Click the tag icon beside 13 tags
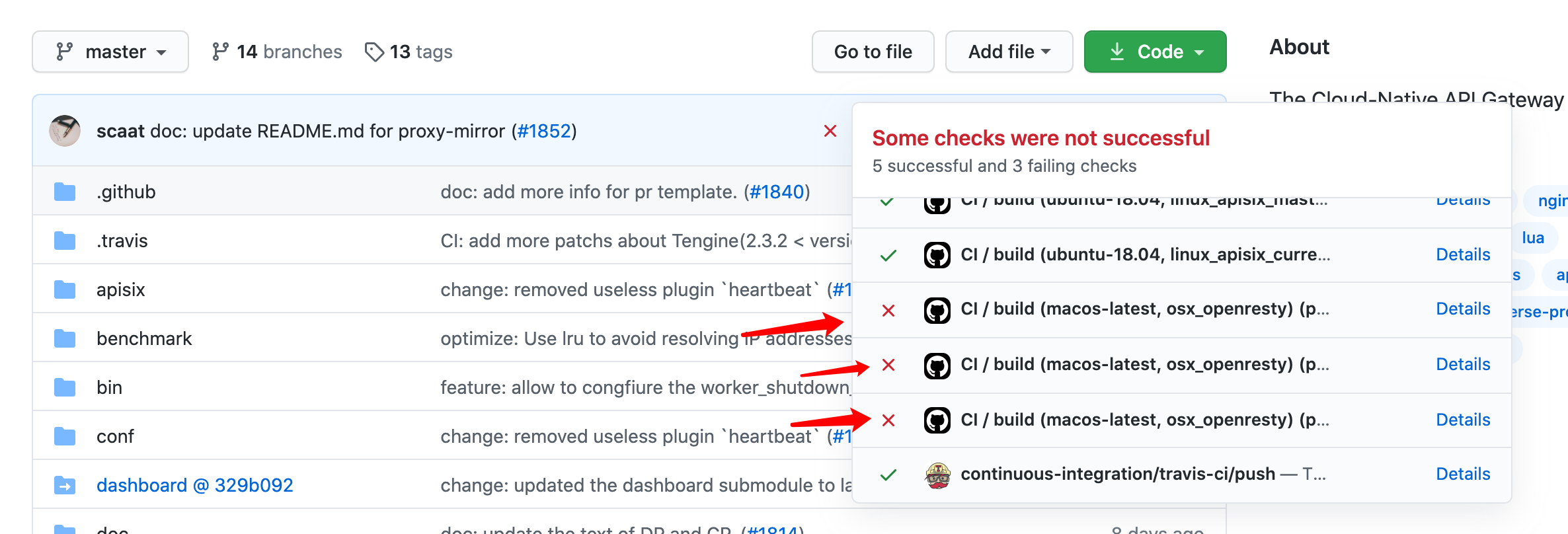The image size is (1568, 534). 375,51
